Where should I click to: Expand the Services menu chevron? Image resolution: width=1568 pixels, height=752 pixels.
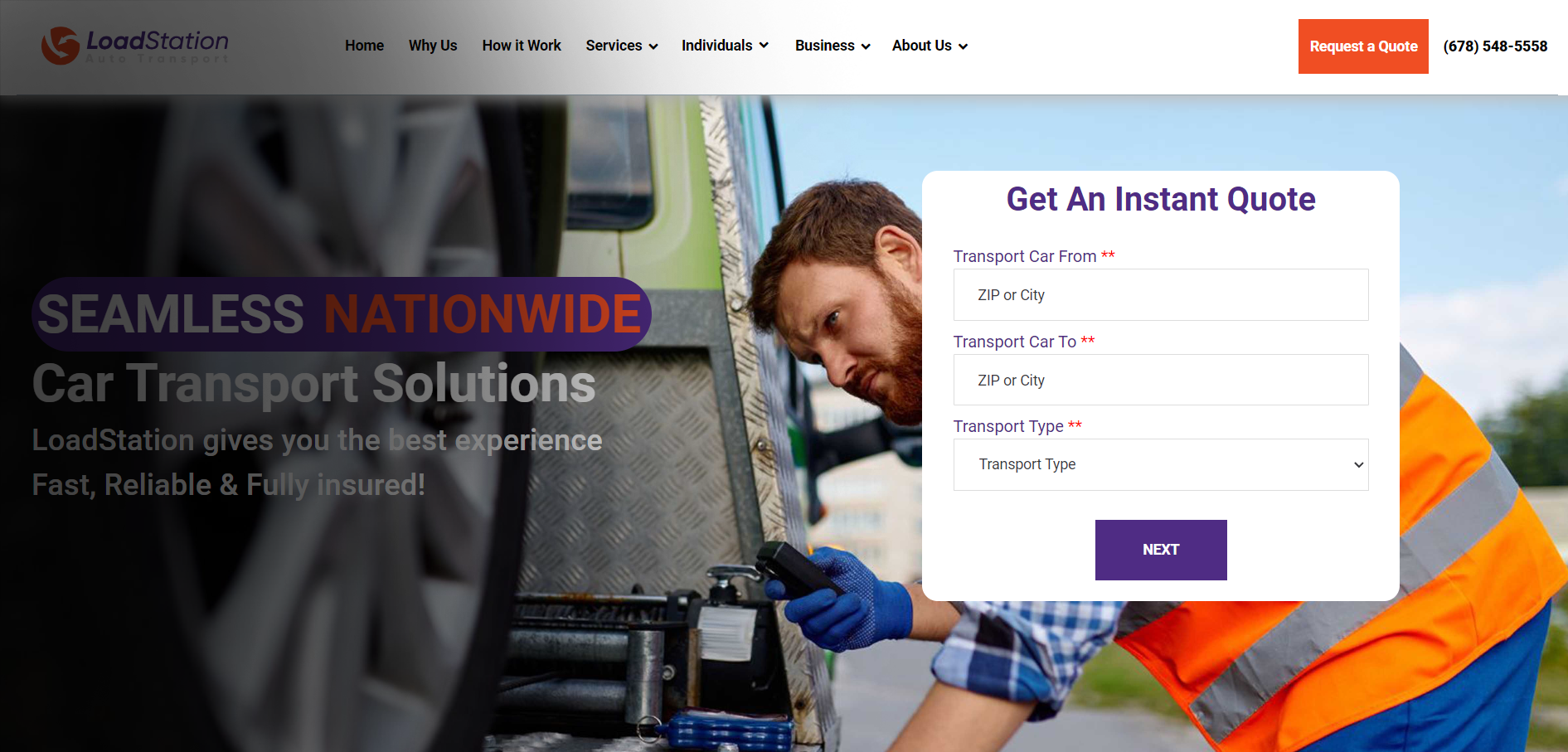pyautogui.click(x=653, y=46)
